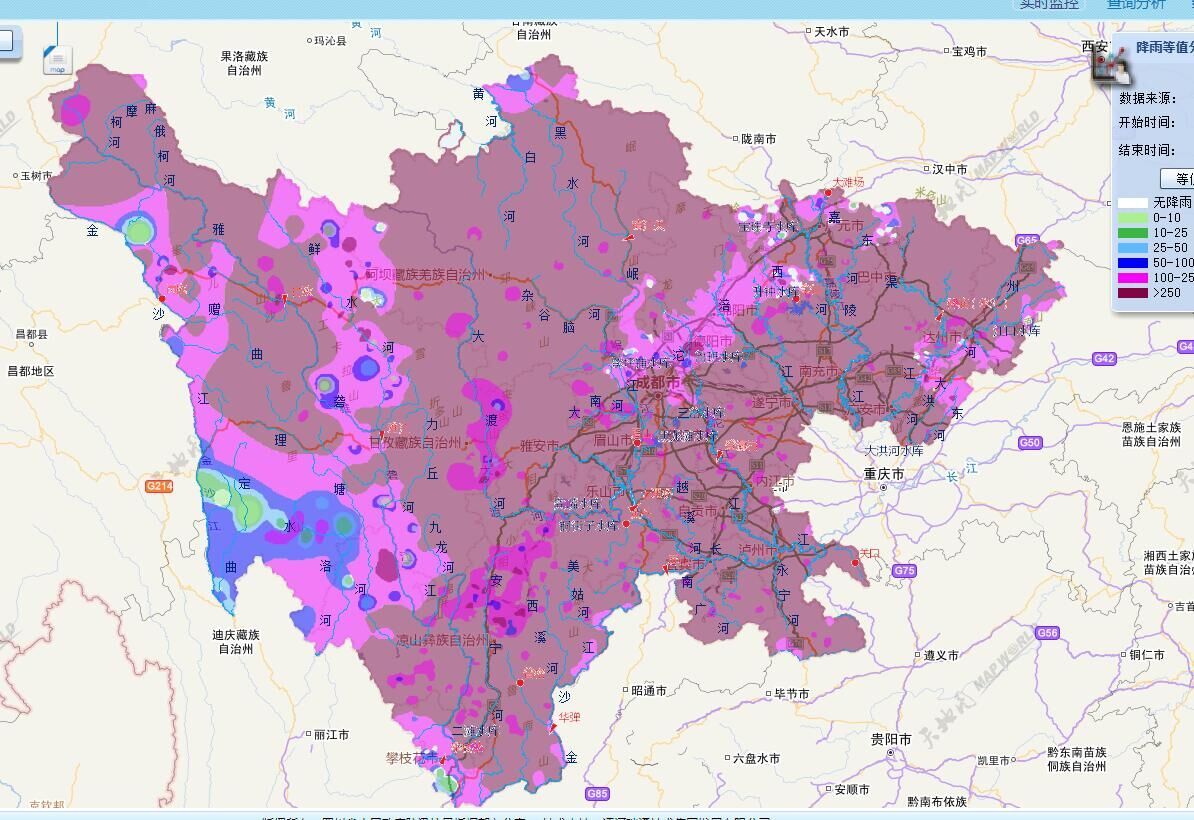Click the G75 highway shield

click(x=904, y=571)
